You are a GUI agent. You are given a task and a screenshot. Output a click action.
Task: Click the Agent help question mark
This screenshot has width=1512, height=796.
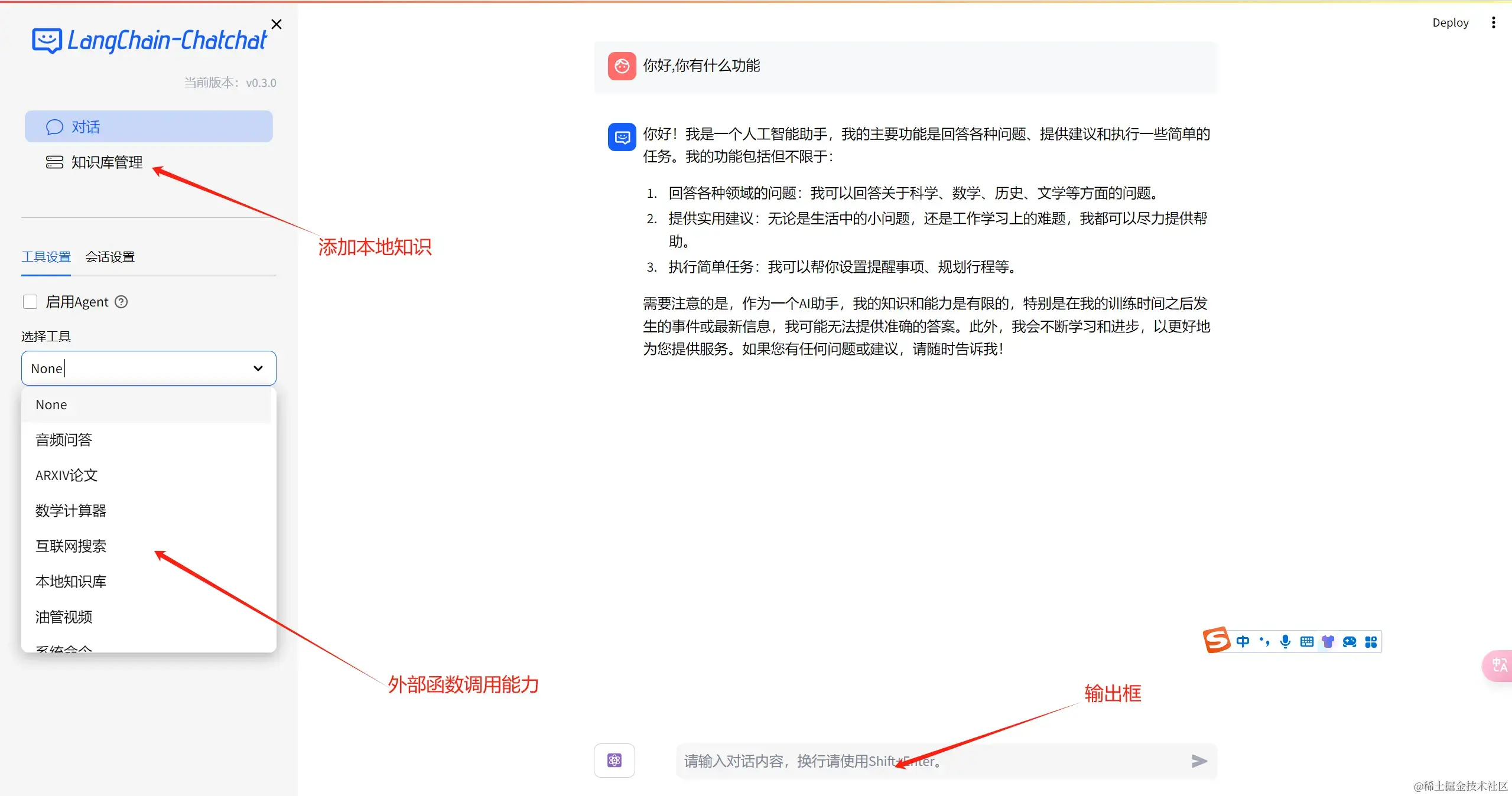click(x=121, y=301)
